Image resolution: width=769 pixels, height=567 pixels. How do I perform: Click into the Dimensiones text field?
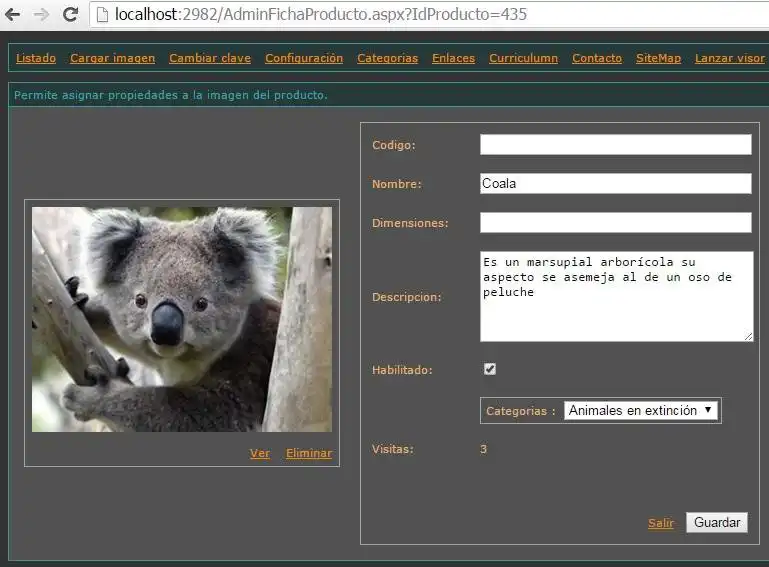[615, 222]
